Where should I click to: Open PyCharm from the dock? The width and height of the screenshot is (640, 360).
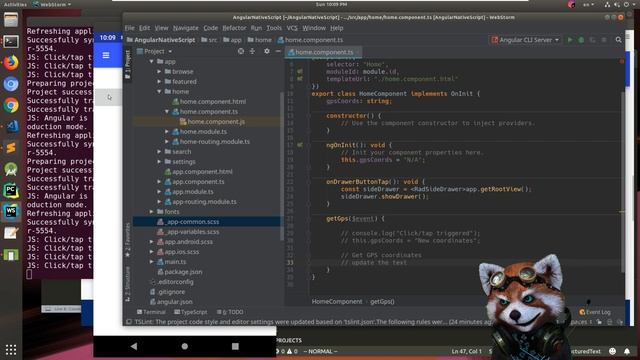coord(11,190)
